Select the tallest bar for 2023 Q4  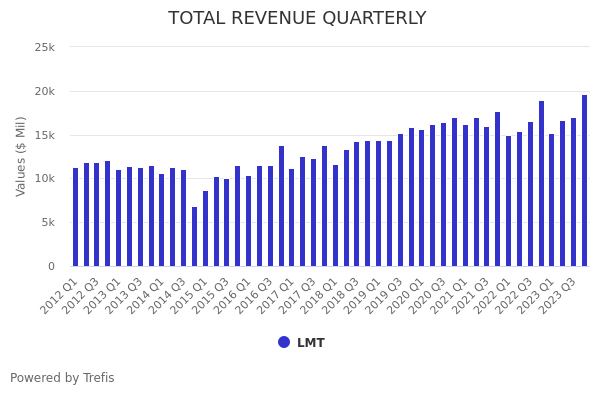[585, 181]
